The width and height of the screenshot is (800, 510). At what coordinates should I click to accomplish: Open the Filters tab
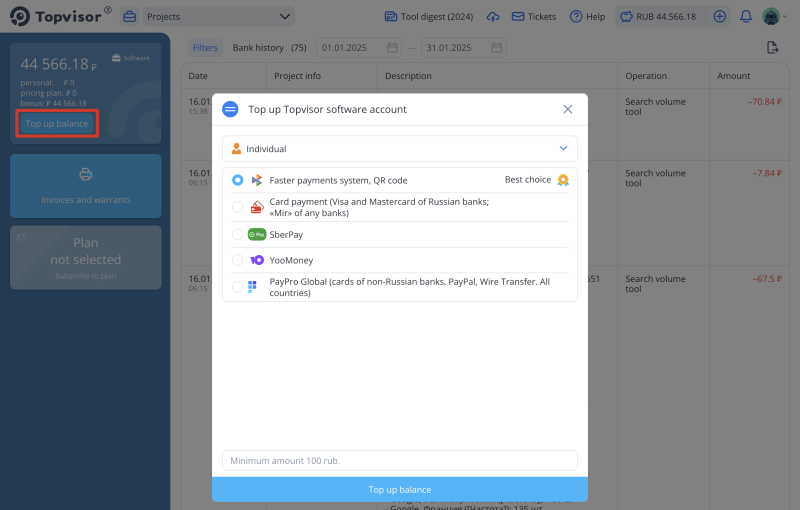coord(205,48)
